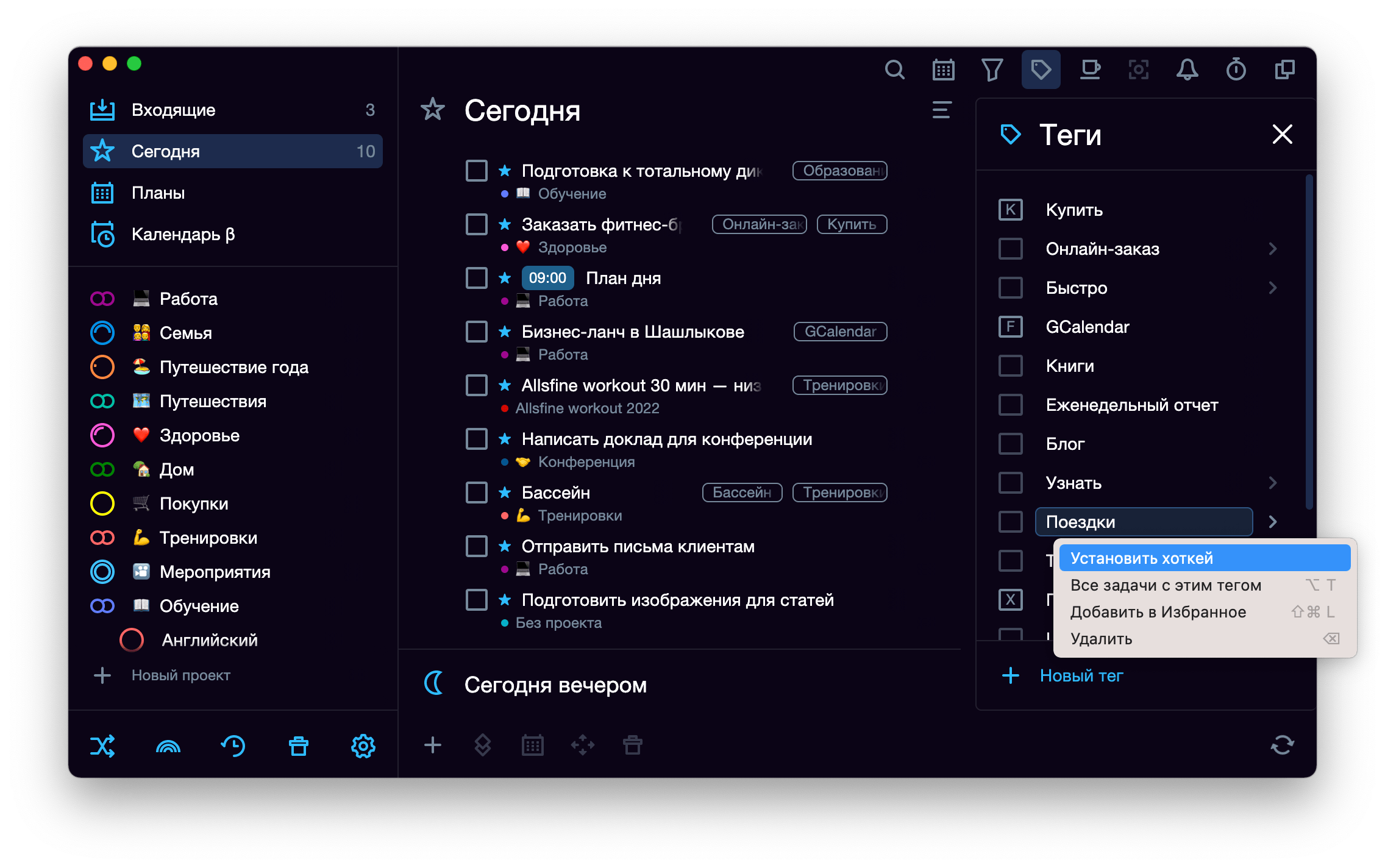Image resolution: width=1385 pixels, height=868 pixels.
Task: Toggle the Книги tag checkbox
Action: (1010, 366)
